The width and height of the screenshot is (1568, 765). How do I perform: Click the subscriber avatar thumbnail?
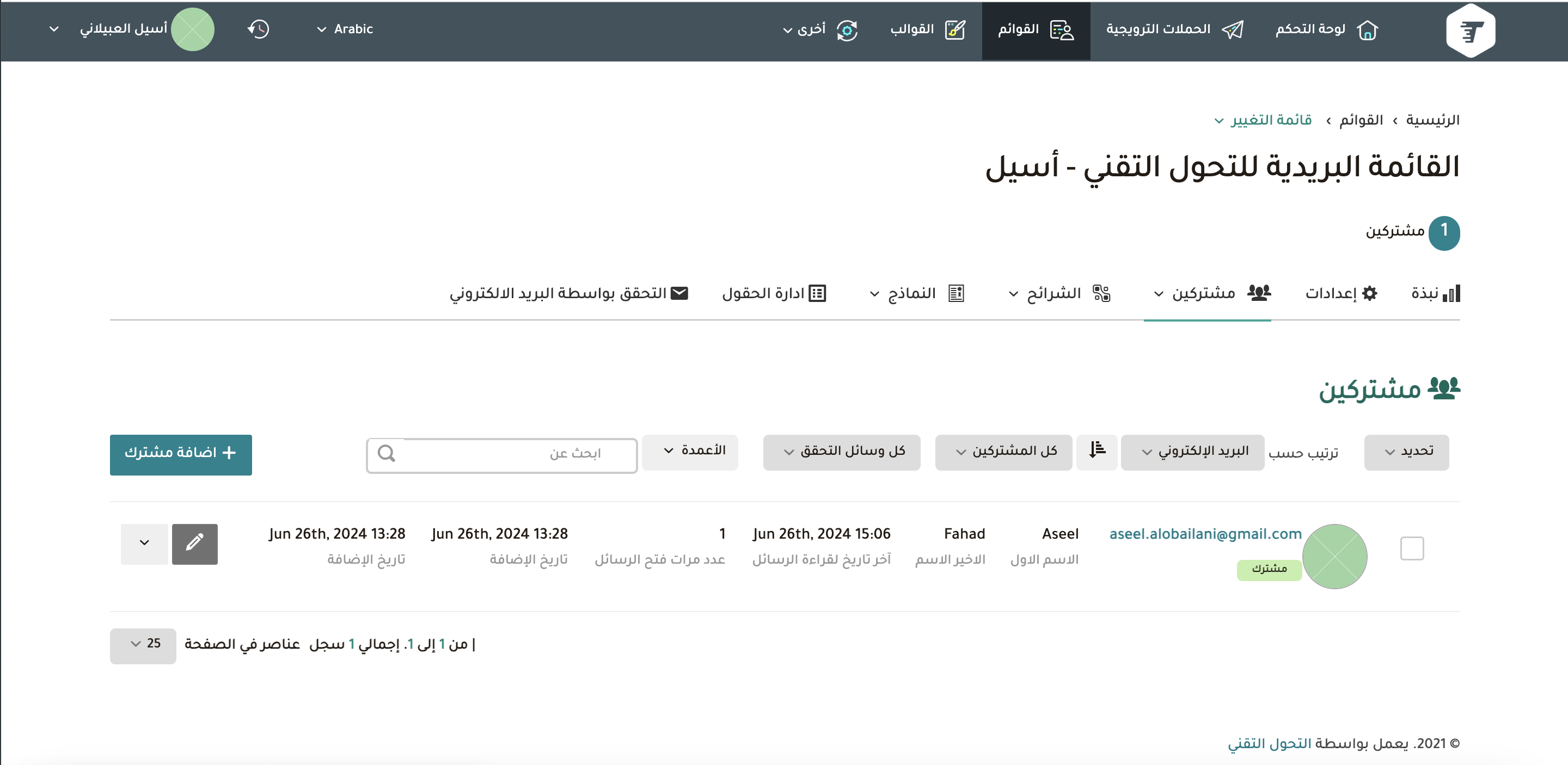[x=1334, y=556]
